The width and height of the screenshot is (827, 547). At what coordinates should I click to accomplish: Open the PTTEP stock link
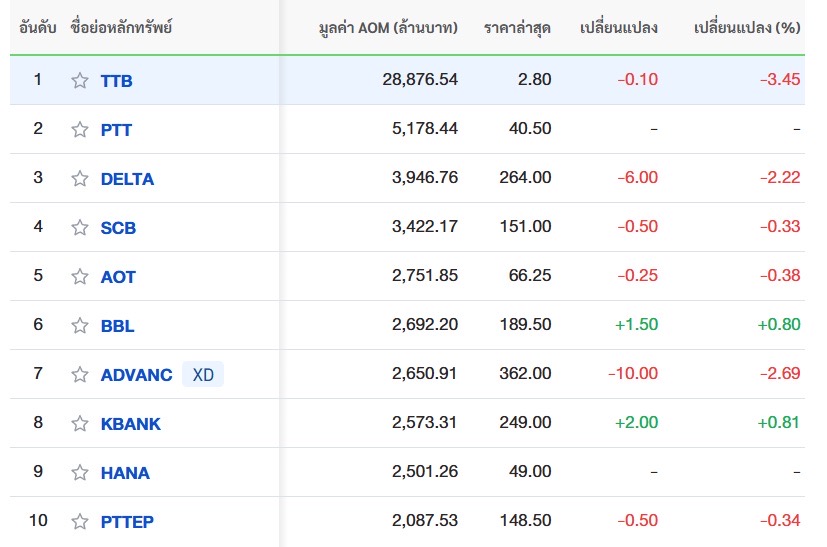127,522
